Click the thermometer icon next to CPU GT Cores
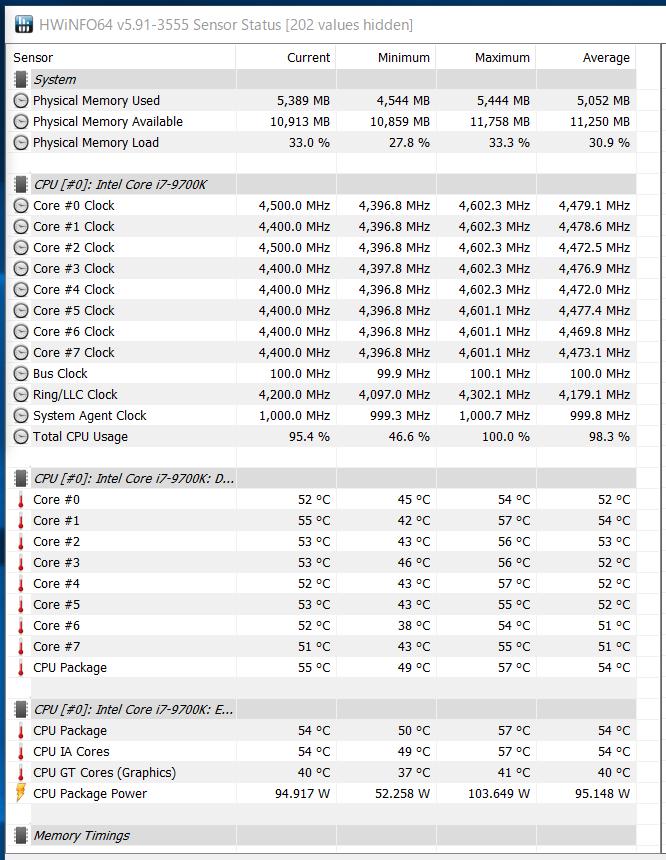The image size is (666, 860). 21,773
